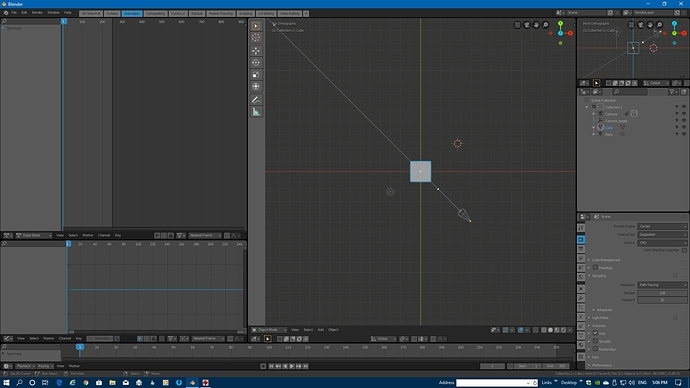Open the Modifiers wrench properties tab

point(581,298)
